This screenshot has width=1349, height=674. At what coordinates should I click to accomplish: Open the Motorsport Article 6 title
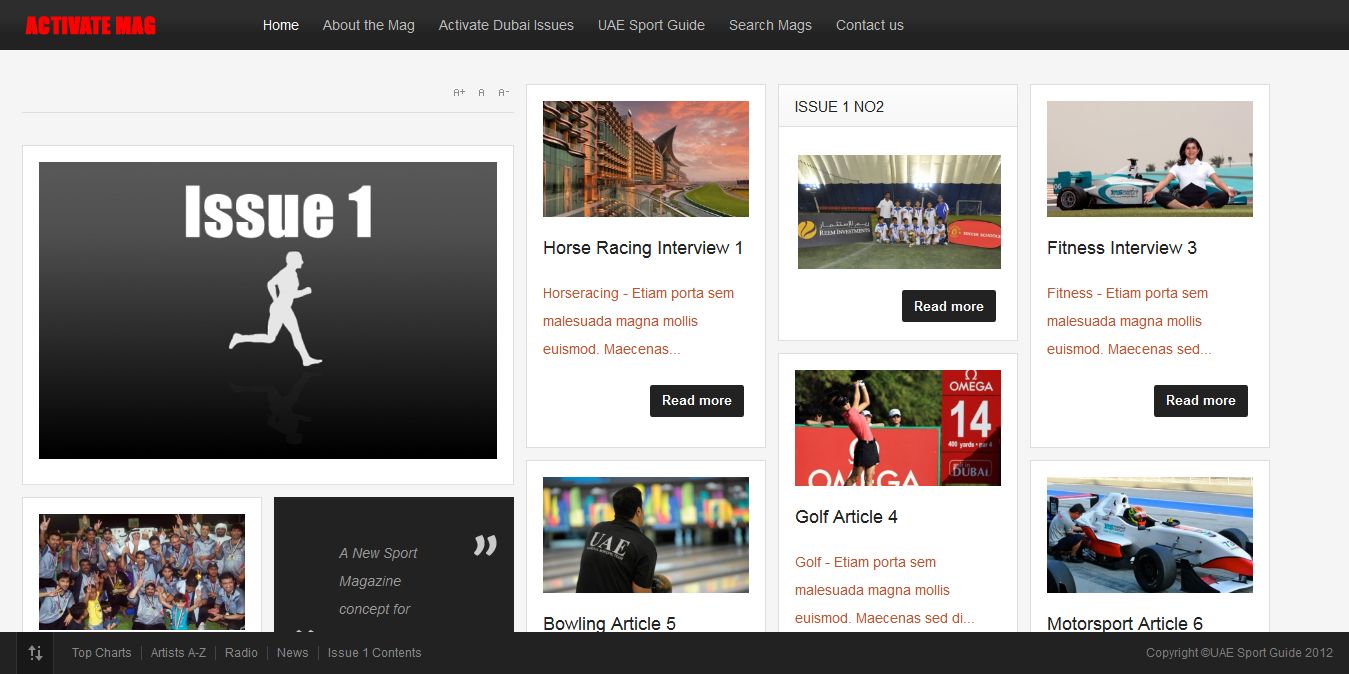(x=1125, y=623)
